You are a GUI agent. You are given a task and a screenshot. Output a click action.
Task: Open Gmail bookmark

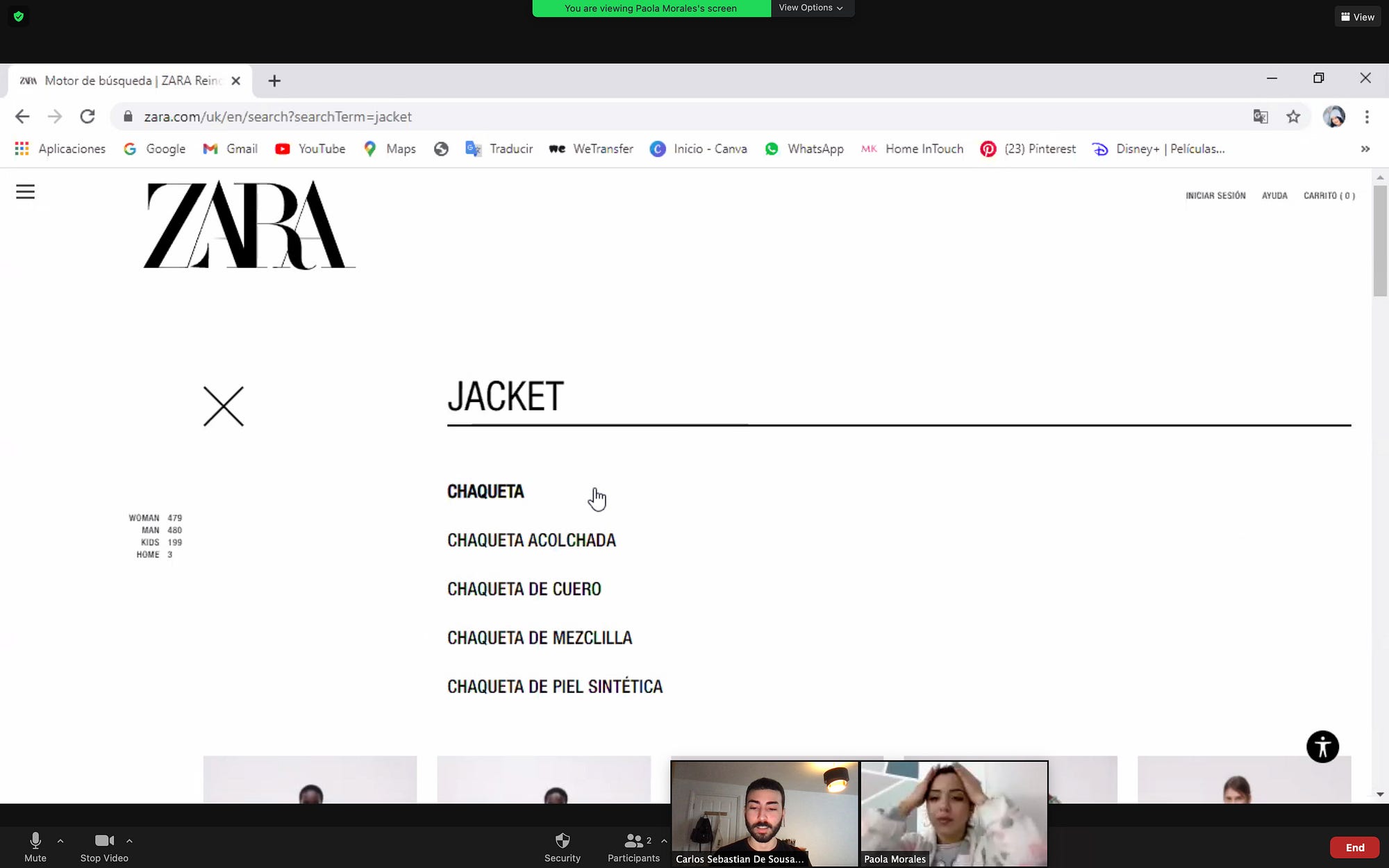(x=231, y=149)
